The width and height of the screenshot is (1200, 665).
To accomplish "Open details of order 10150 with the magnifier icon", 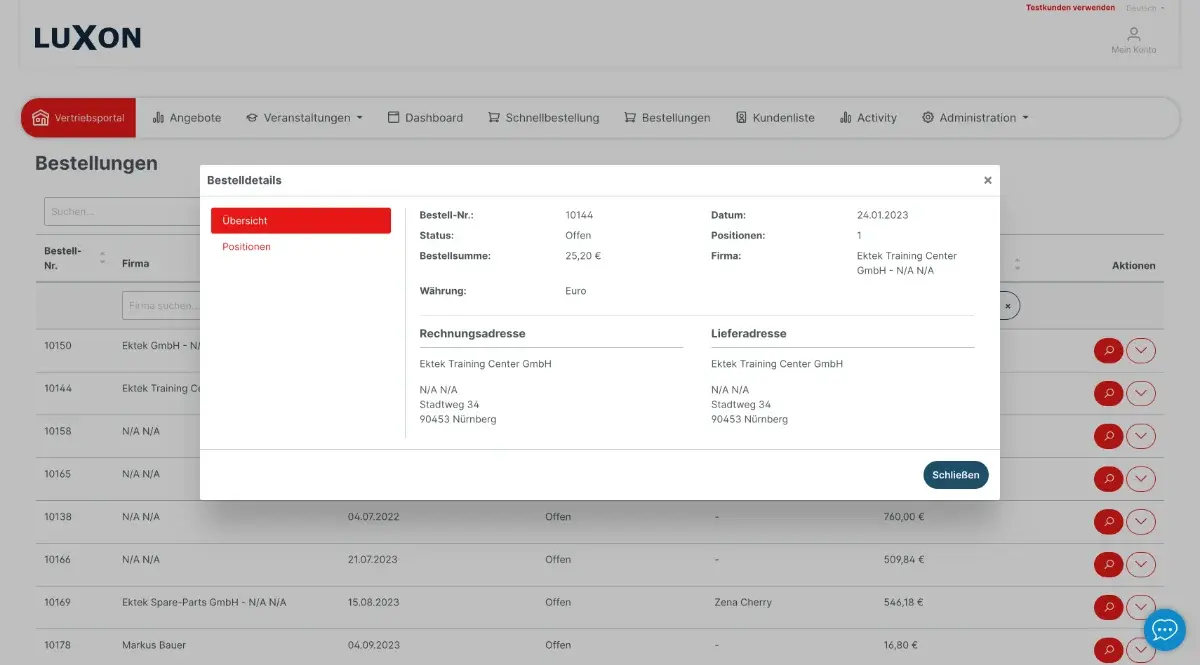I will [1108, 350].
